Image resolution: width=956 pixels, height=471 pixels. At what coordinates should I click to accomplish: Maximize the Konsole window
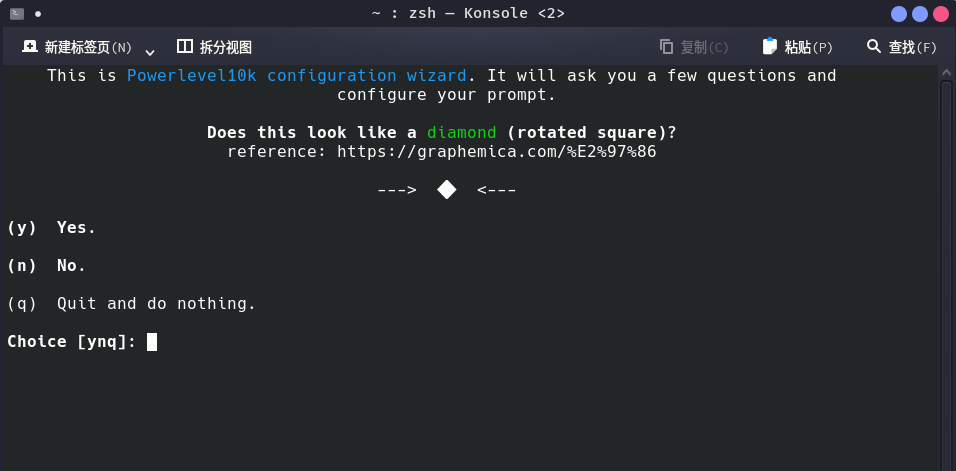920,14
